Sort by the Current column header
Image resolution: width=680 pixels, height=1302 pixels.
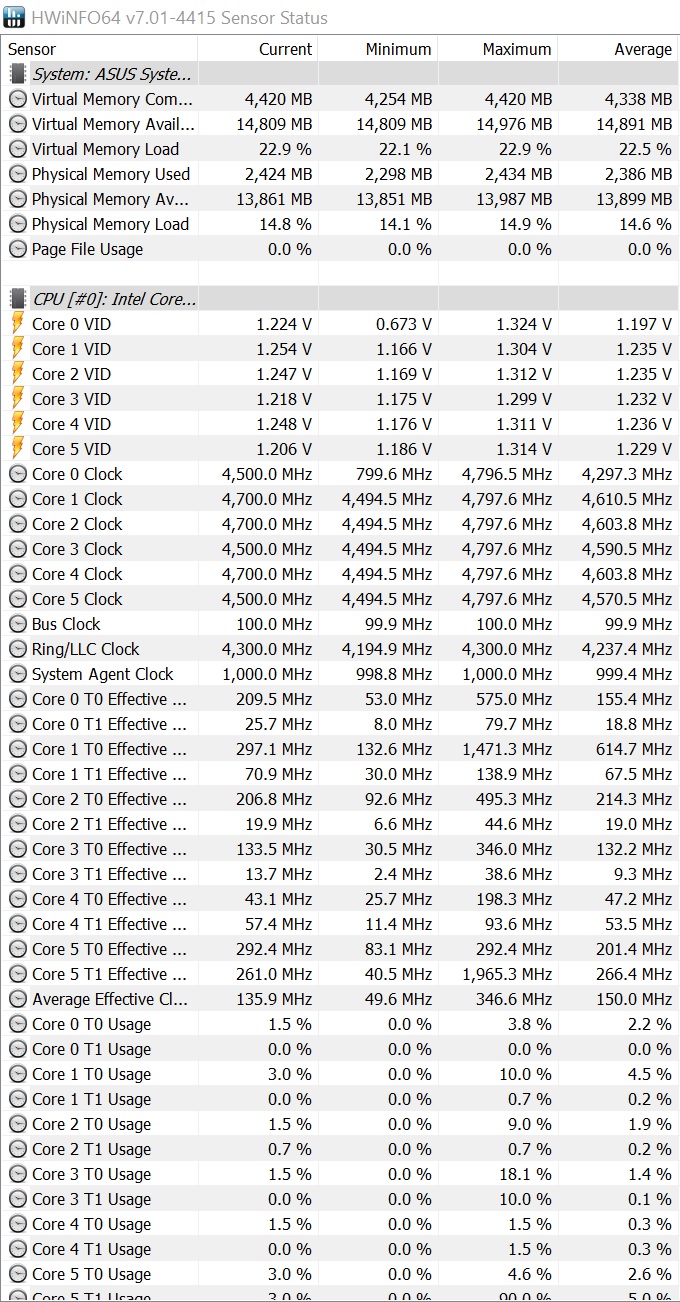pos(258,49)
